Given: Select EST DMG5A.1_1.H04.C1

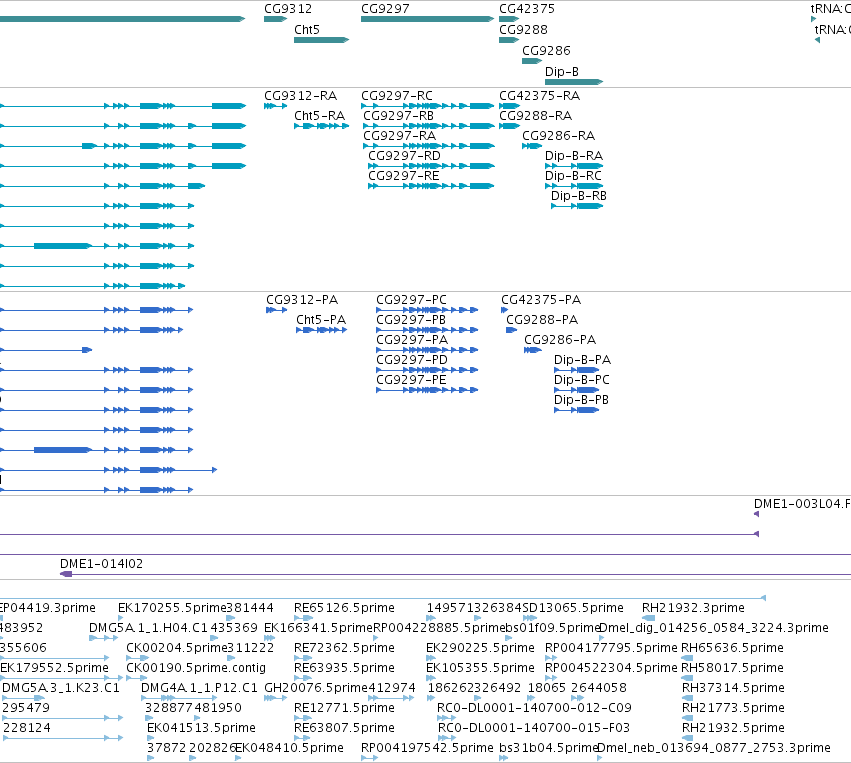Looking at the screenshot, I should (103, 638).
